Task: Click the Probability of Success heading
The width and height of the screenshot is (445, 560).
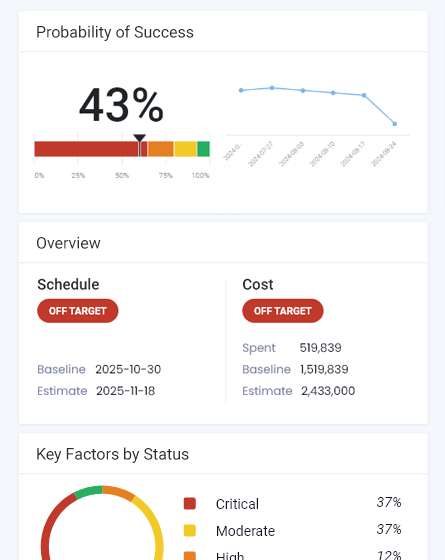Action: (x=115, y=32)
